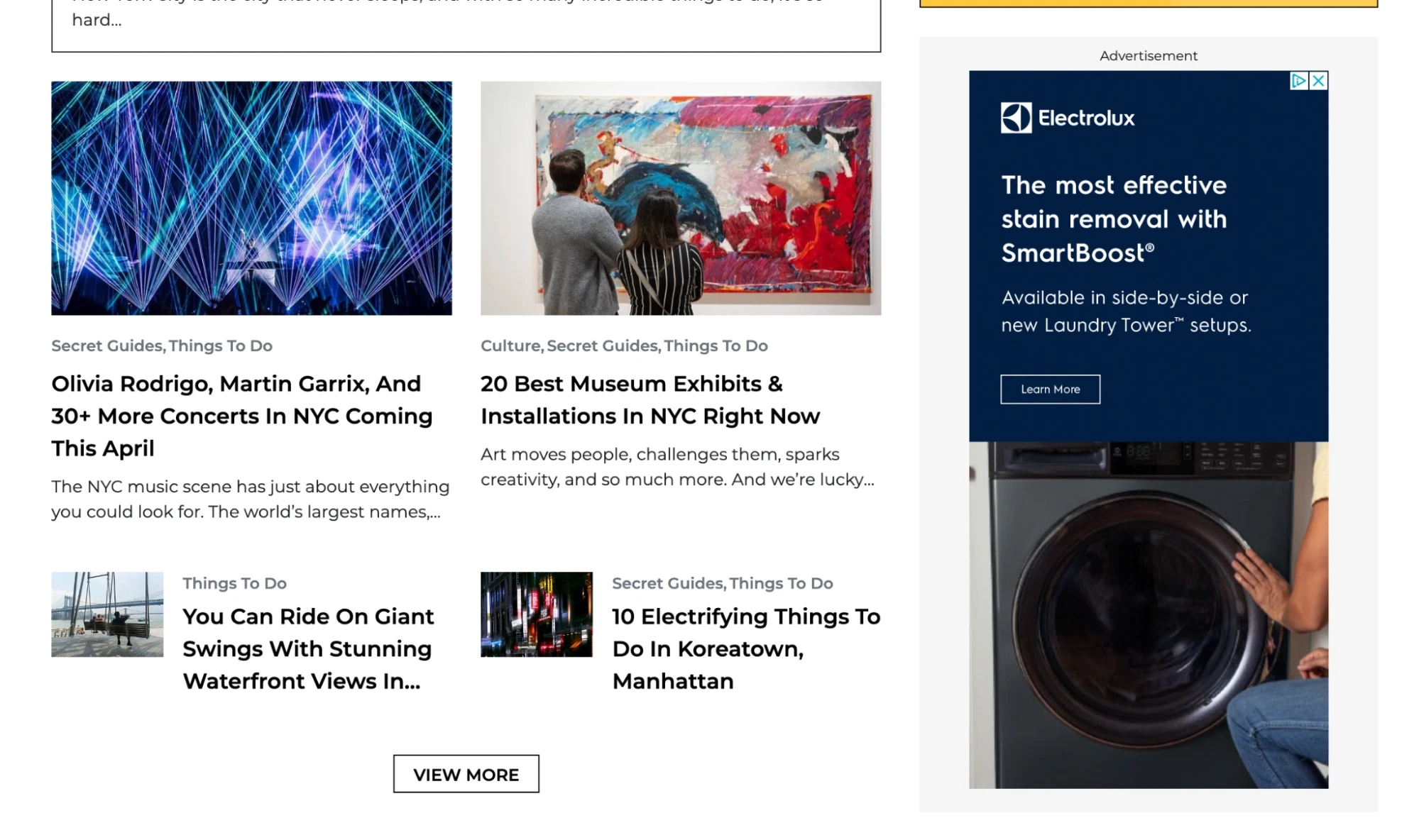Image resolution: width=1419 pixels, height=840 pixels.
Task: Select Things To Do tag above swings article
Action: (234, 583)
